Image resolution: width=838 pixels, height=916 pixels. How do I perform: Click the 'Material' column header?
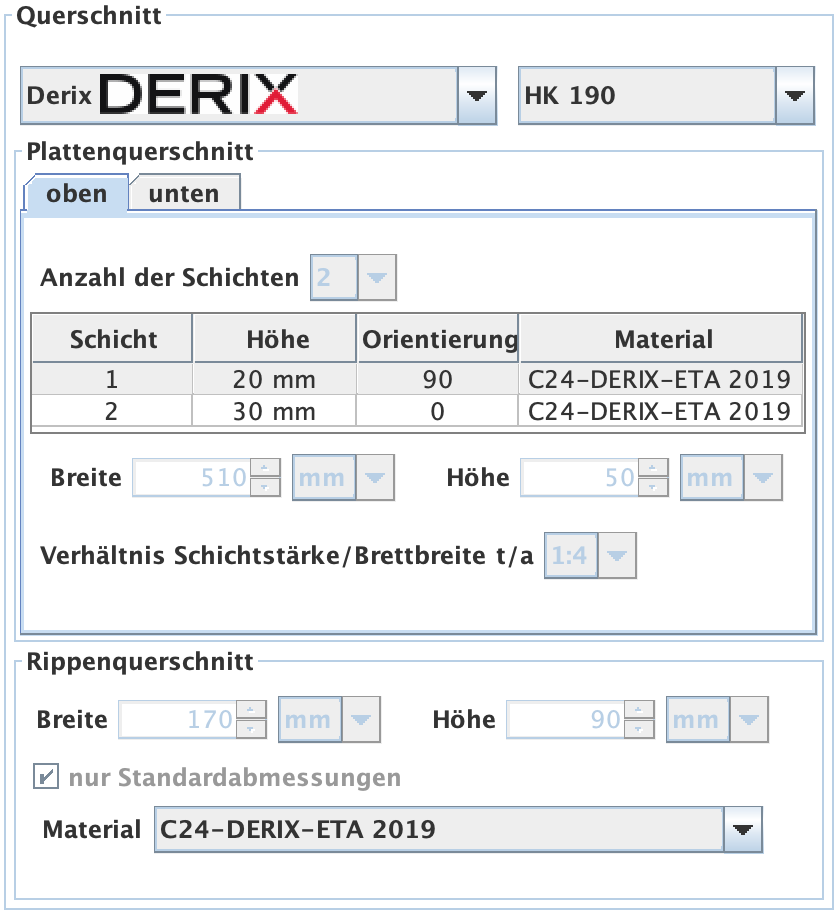click(x=661, y=339)
